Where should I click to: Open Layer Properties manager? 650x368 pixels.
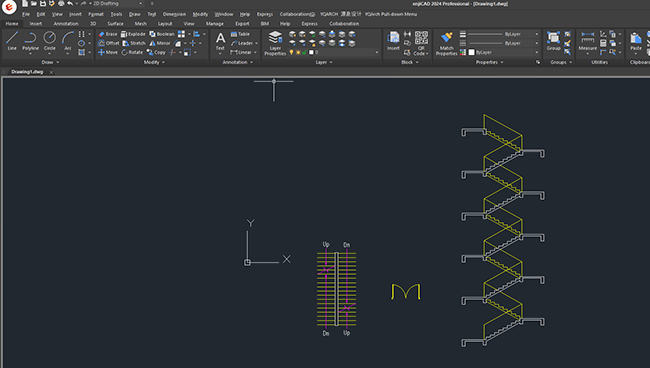coord(275,43)
